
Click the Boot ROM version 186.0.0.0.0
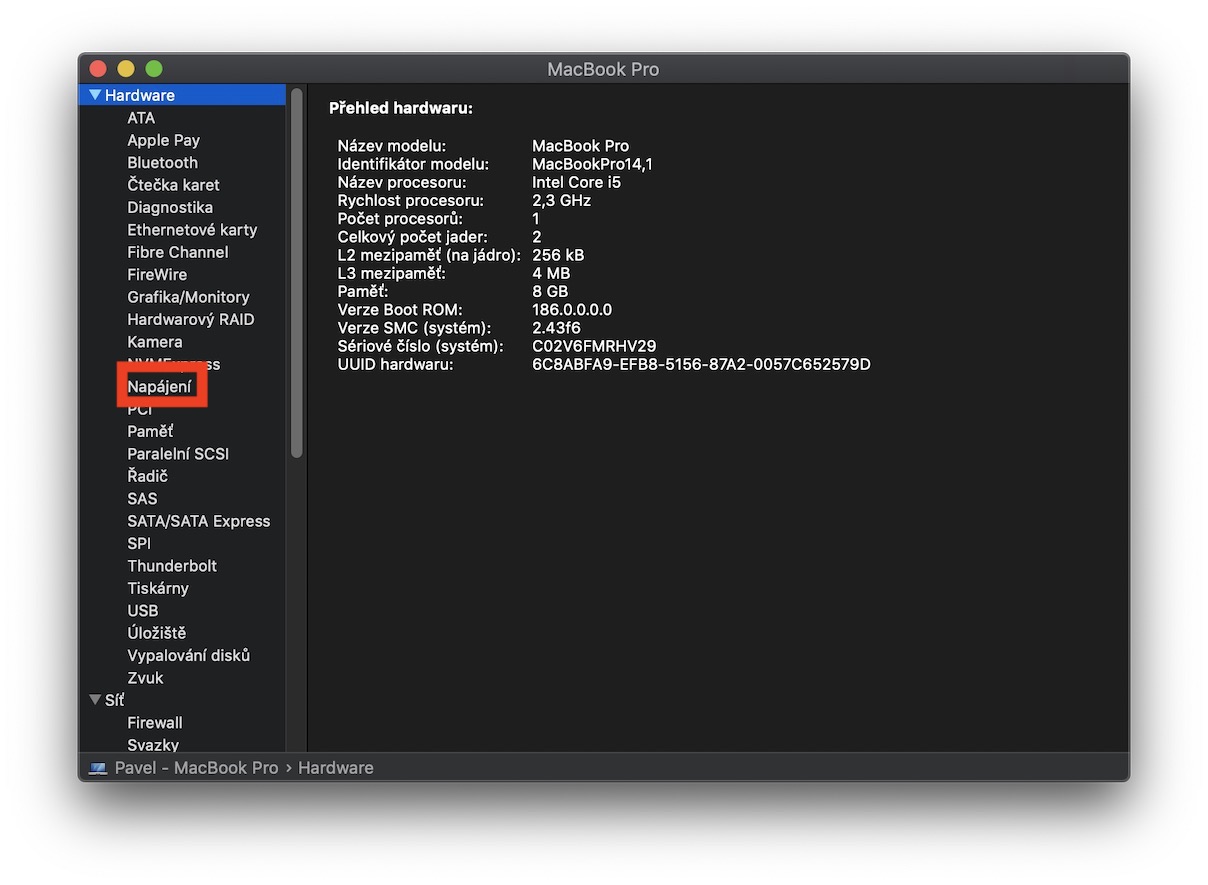(x=572, y=310)
